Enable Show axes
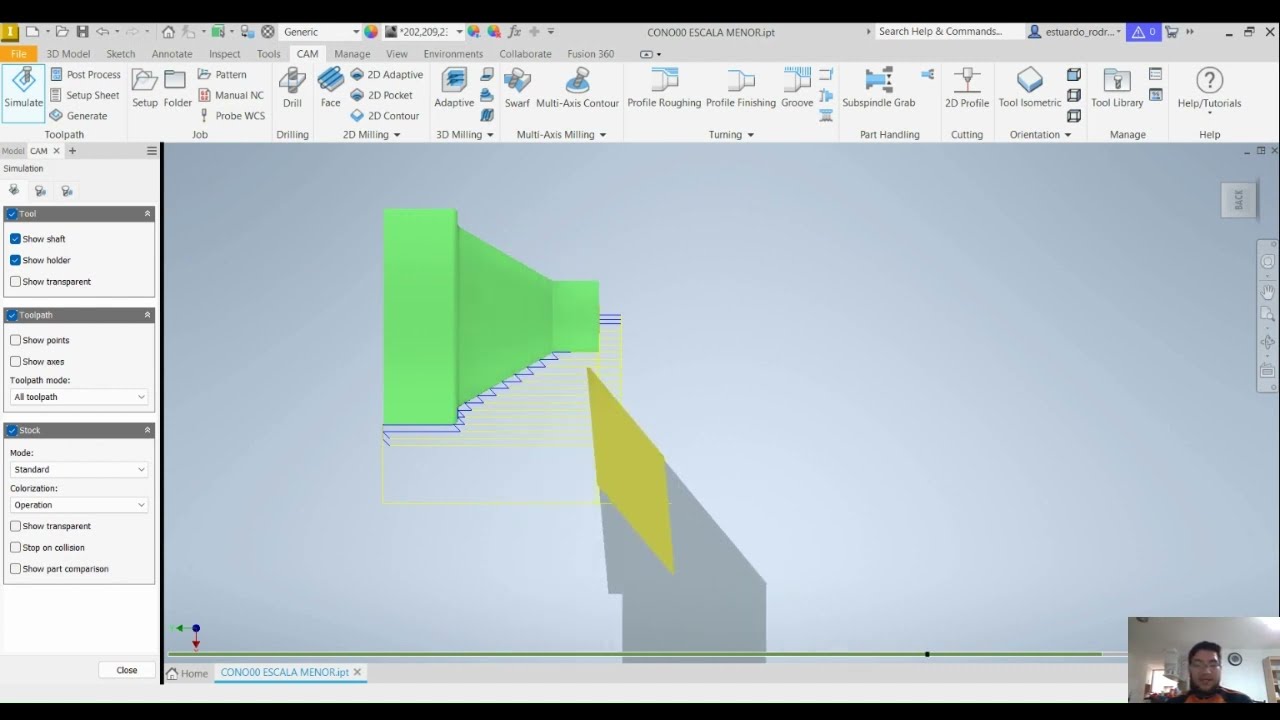Image resolution: width=1280 pixels, height=720 pixels. coord(15,362)
